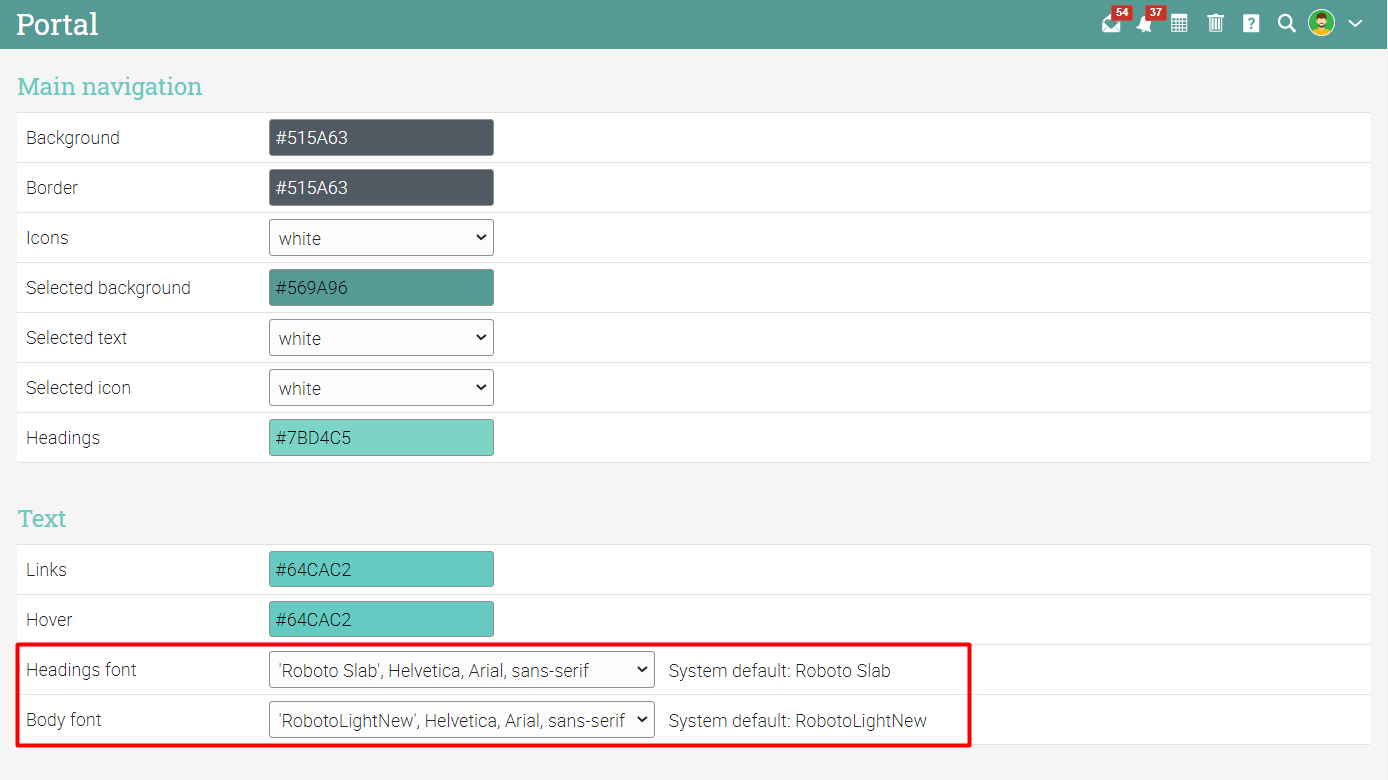Open the help question mark icon
The width and height of the screenshot is (1388, 780).
tap(1251, 23)
